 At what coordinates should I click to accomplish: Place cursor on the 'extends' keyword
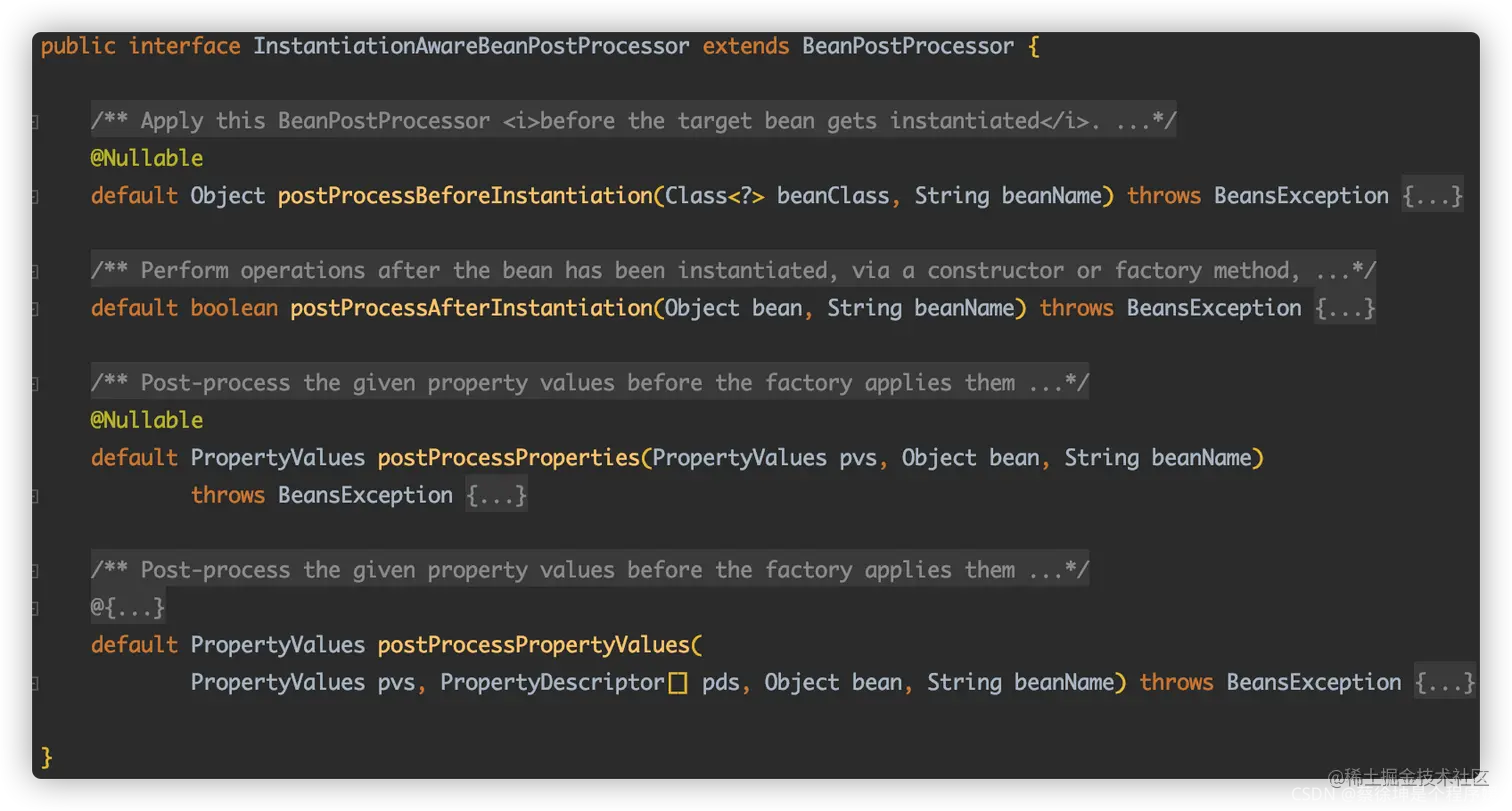click(746, 46)
